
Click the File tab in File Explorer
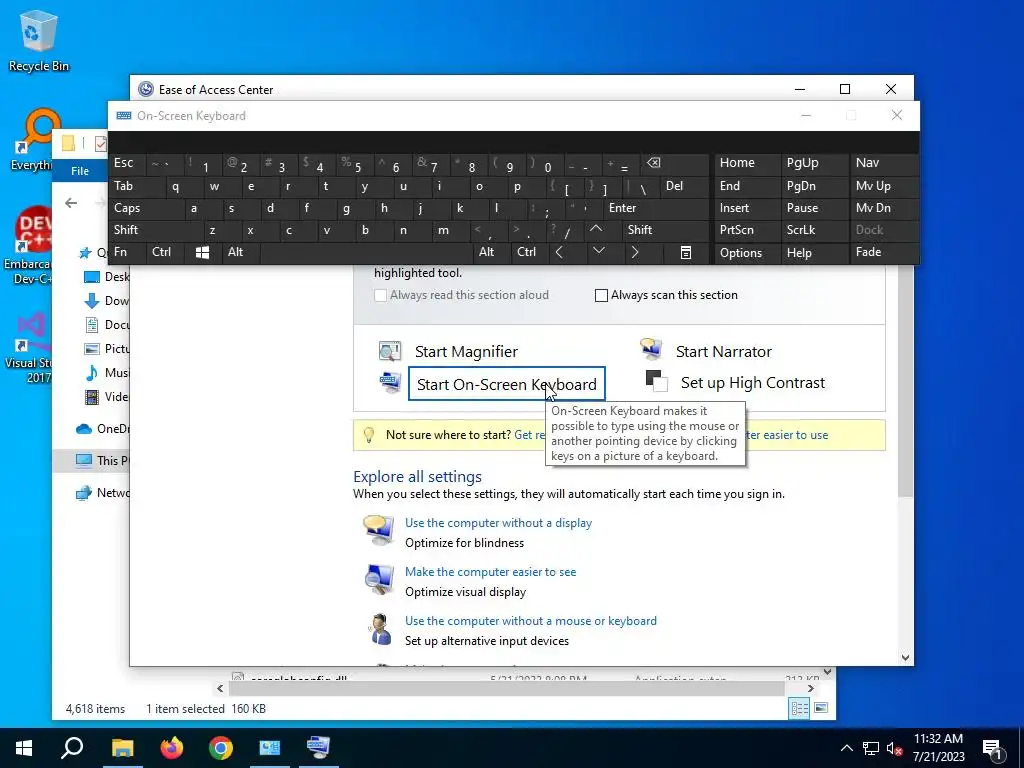coord(80,171)
